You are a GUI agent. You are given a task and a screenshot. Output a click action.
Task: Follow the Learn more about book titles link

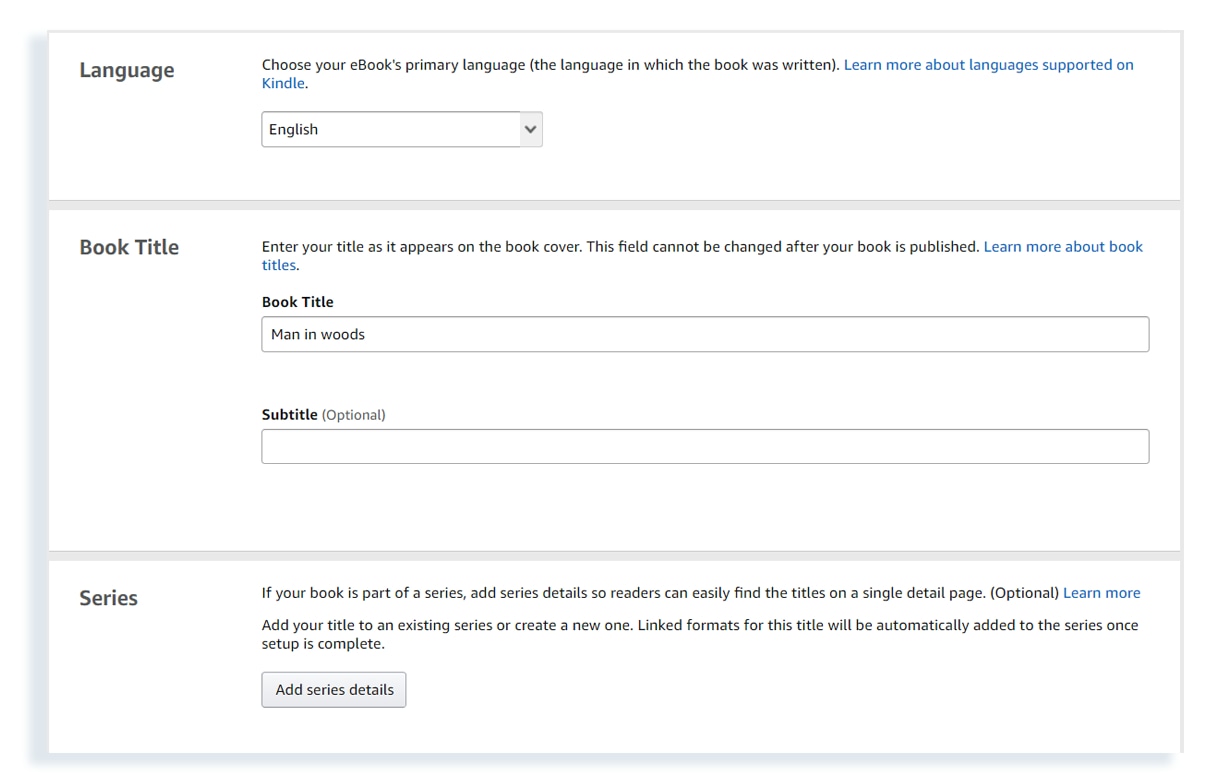click(x=1063, y=246)
